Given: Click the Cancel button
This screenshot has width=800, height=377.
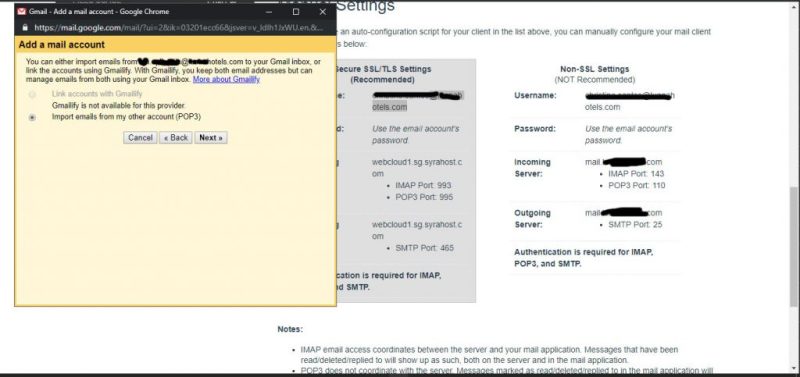Looking at the screenshot, I should coord(140,138).
